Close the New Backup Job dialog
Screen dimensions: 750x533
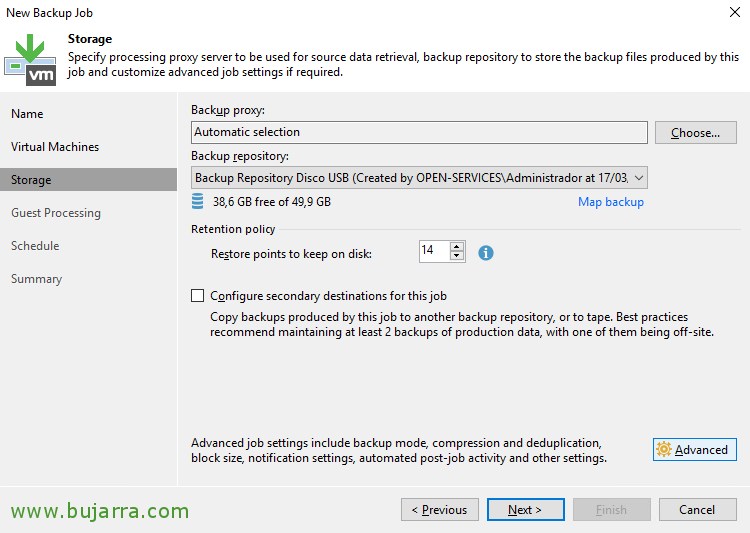[x=735, y=12]
